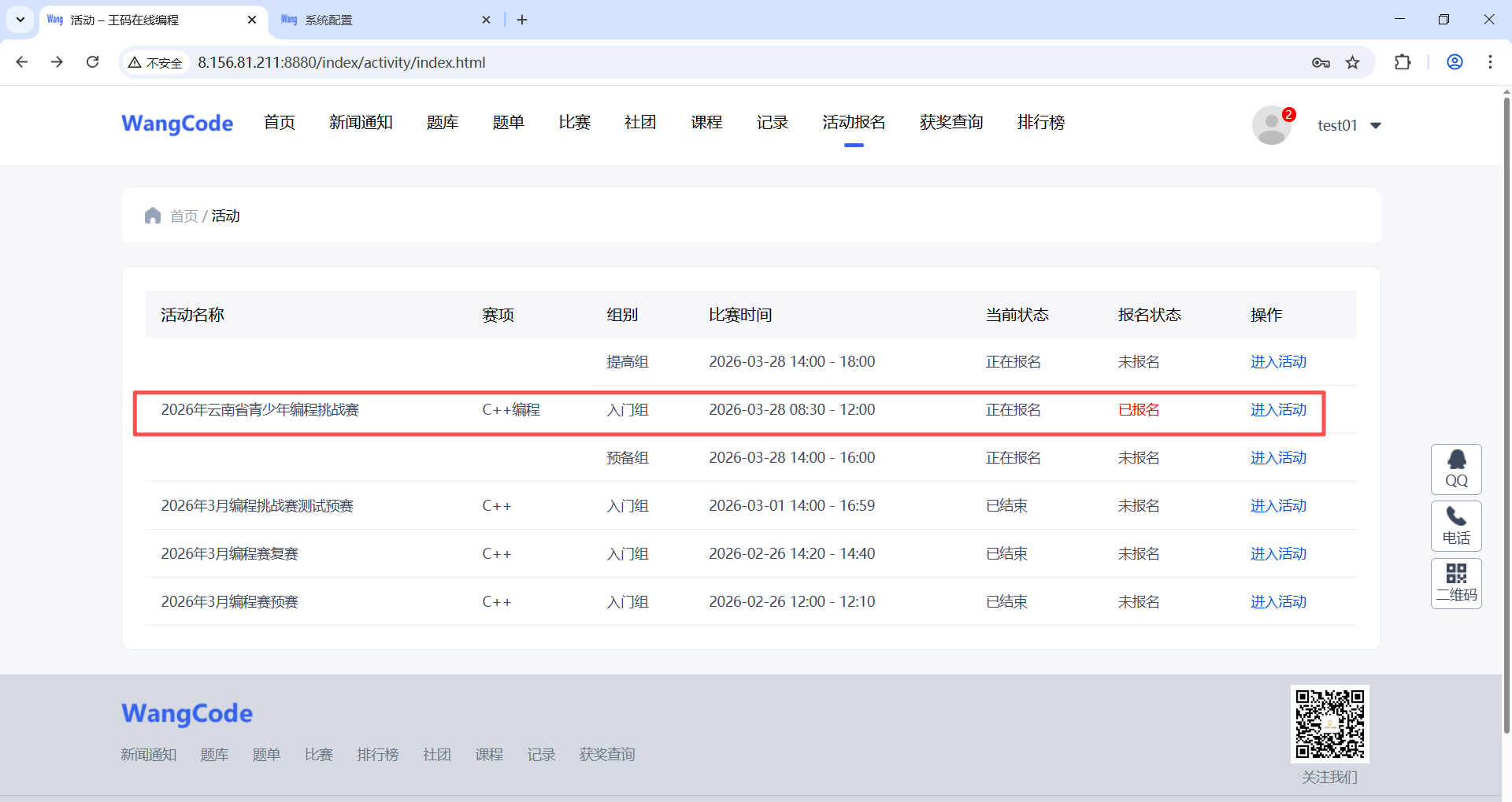Click the QQ contact icon
The height and width of the screenshot is (802, 1512).
(x=1456, y=469)
